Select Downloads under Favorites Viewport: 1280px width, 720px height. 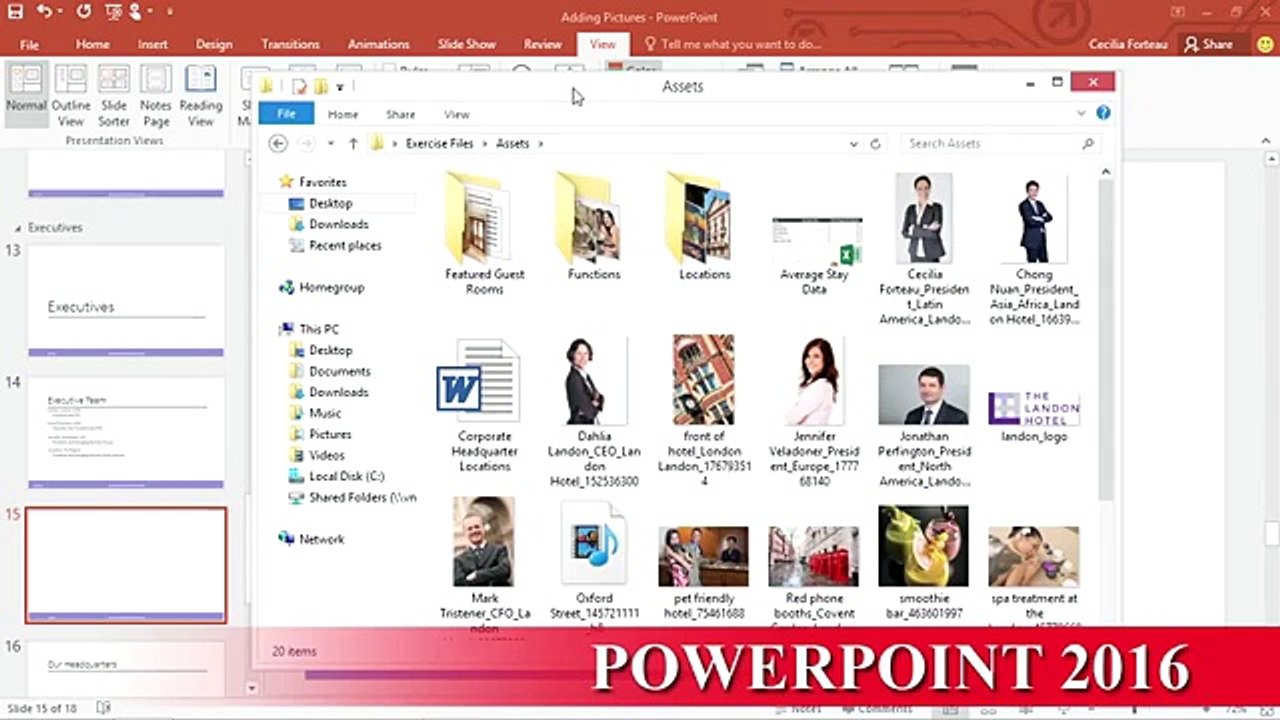point(338,224)
